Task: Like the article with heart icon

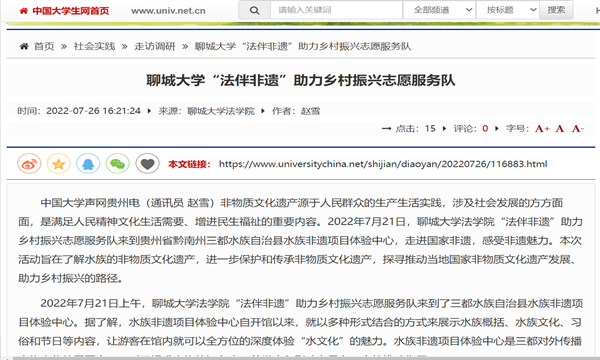Action: click(147, 164)
